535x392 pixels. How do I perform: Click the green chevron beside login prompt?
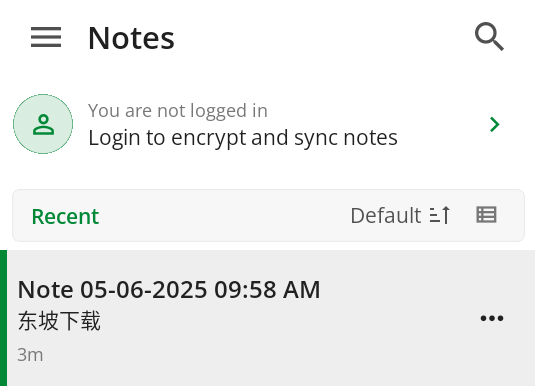click(494, 124)
